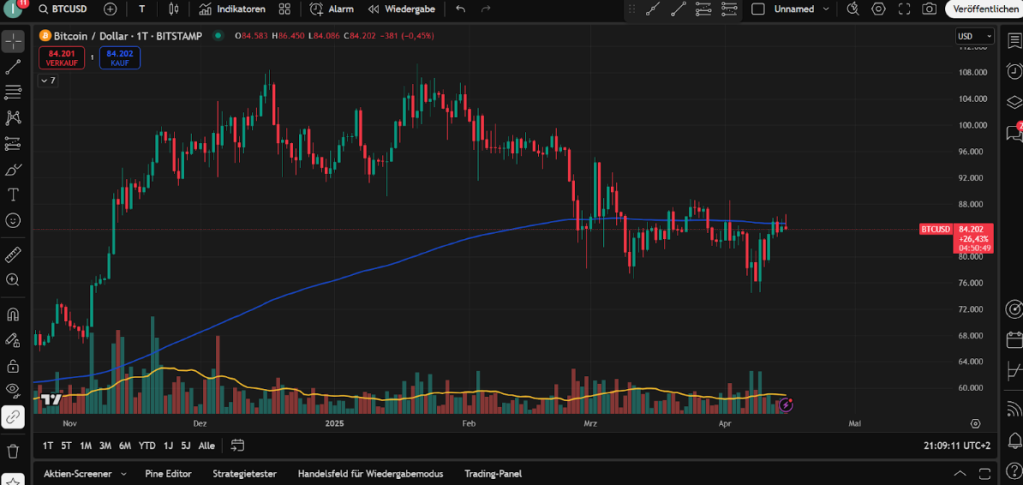Open the notifications bell icon
The height and width of the screenshot is (485, 1023).
click(1014, 441)
